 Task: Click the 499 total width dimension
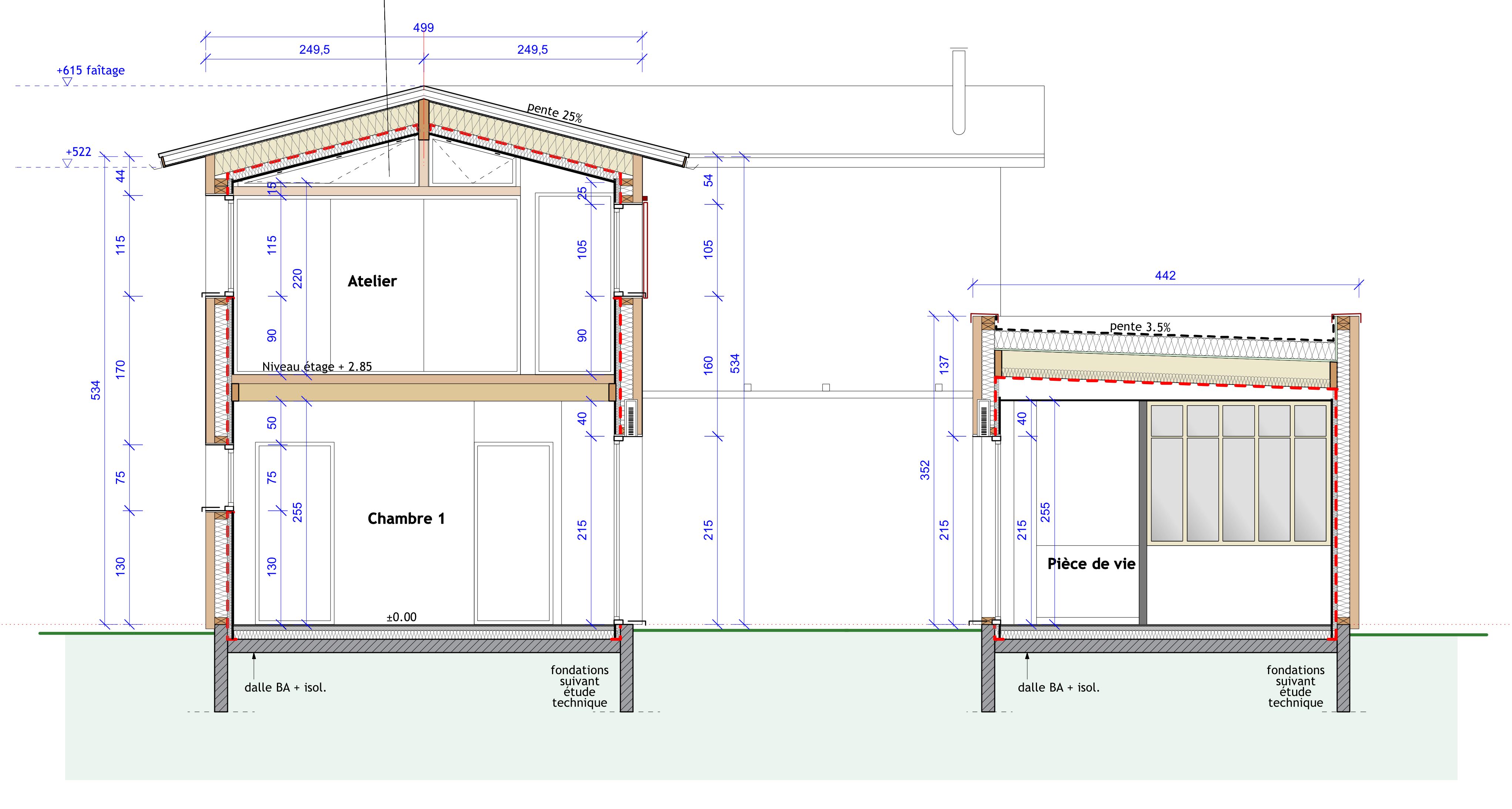[423, 27]
